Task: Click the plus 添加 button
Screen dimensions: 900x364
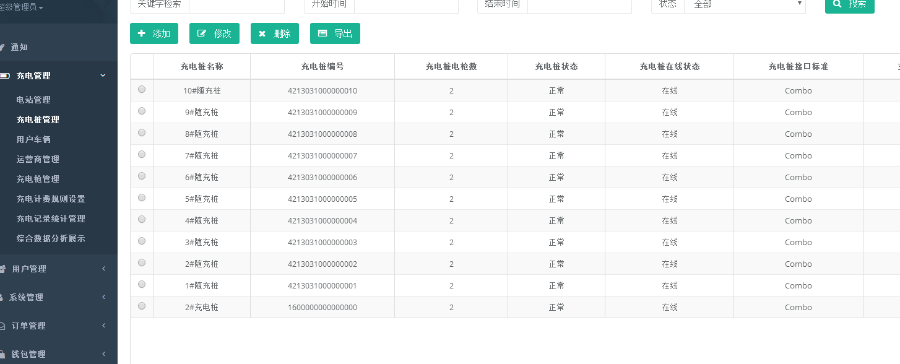Action: tap(154, 33)
